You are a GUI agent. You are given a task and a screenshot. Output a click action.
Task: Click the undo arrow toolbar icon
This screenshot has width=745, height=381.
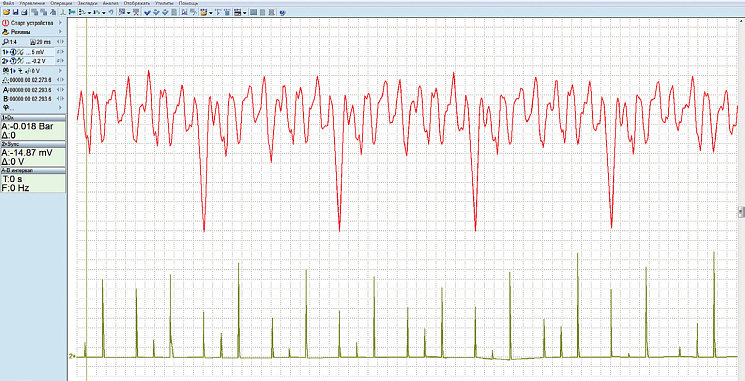[x=111, y=12]
